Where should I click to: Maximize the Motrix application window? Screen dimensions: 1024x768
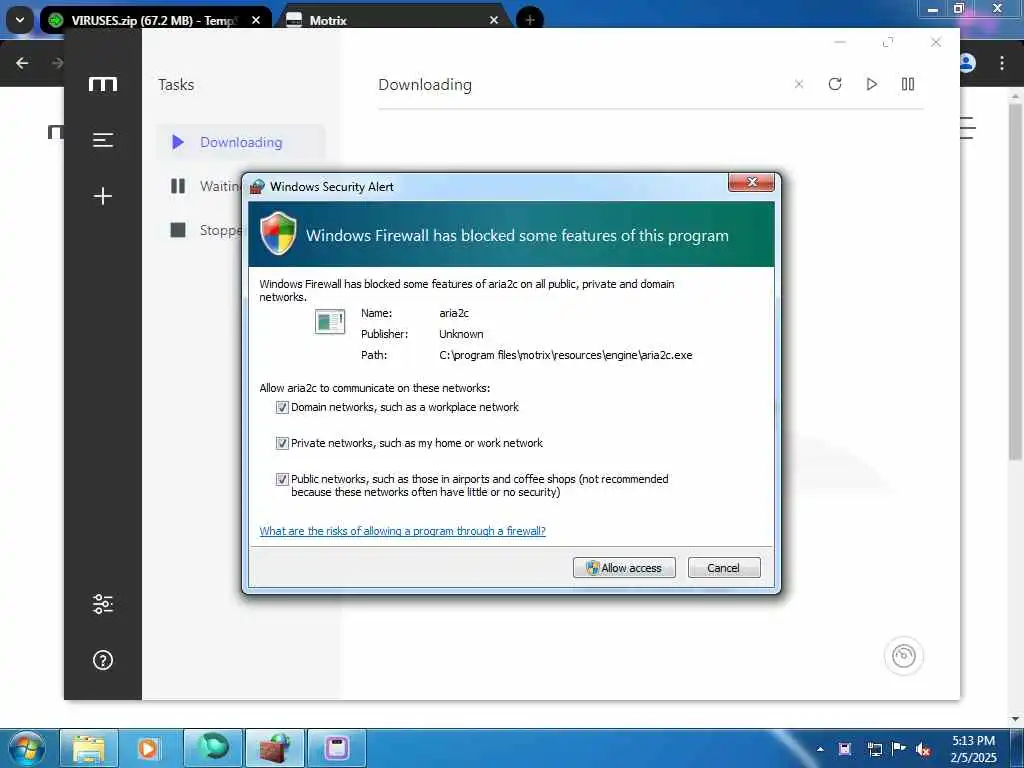pyautogui.click(x=888, y=42)
